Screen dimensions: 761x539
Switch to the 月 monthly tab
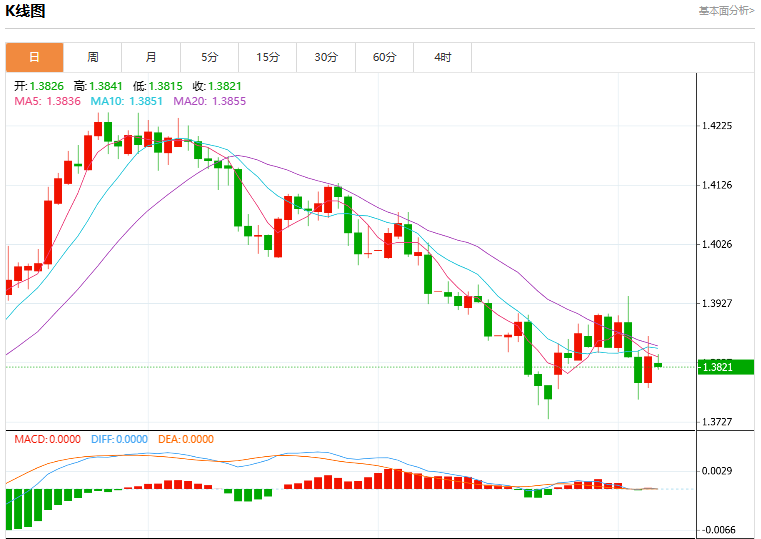click(x=151, y=57)
